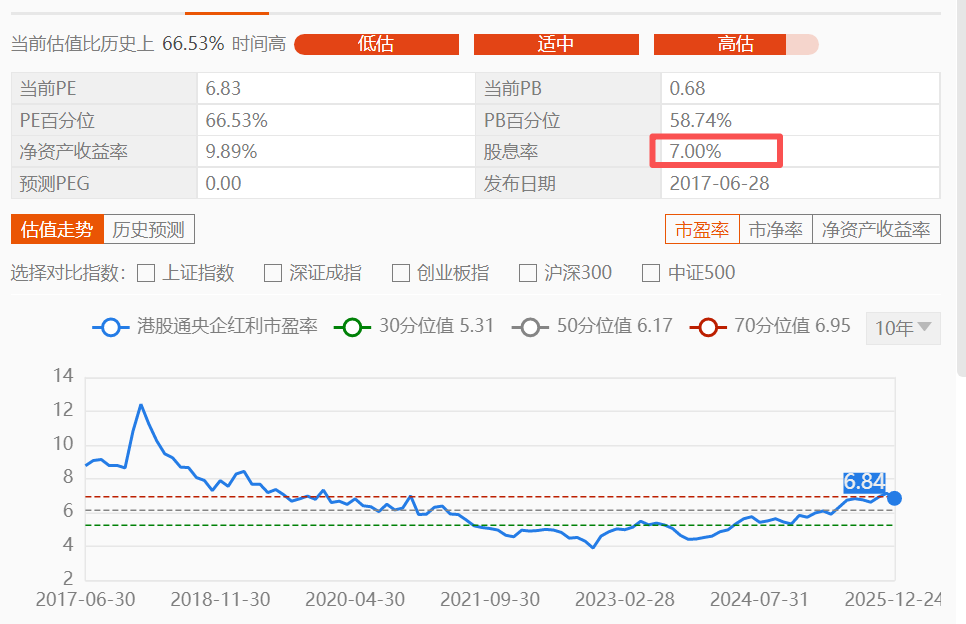
Task: Show the 市净率 chart
Action: (776, 229)
